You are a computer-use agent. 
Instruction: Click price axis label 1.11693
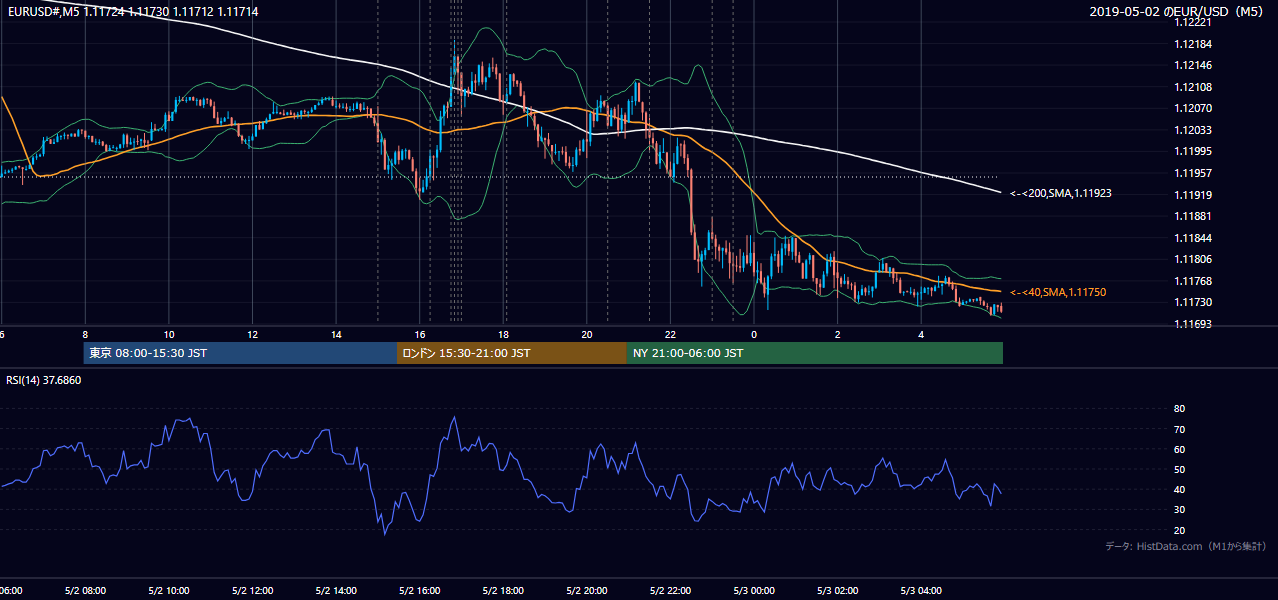point(1193,324)
